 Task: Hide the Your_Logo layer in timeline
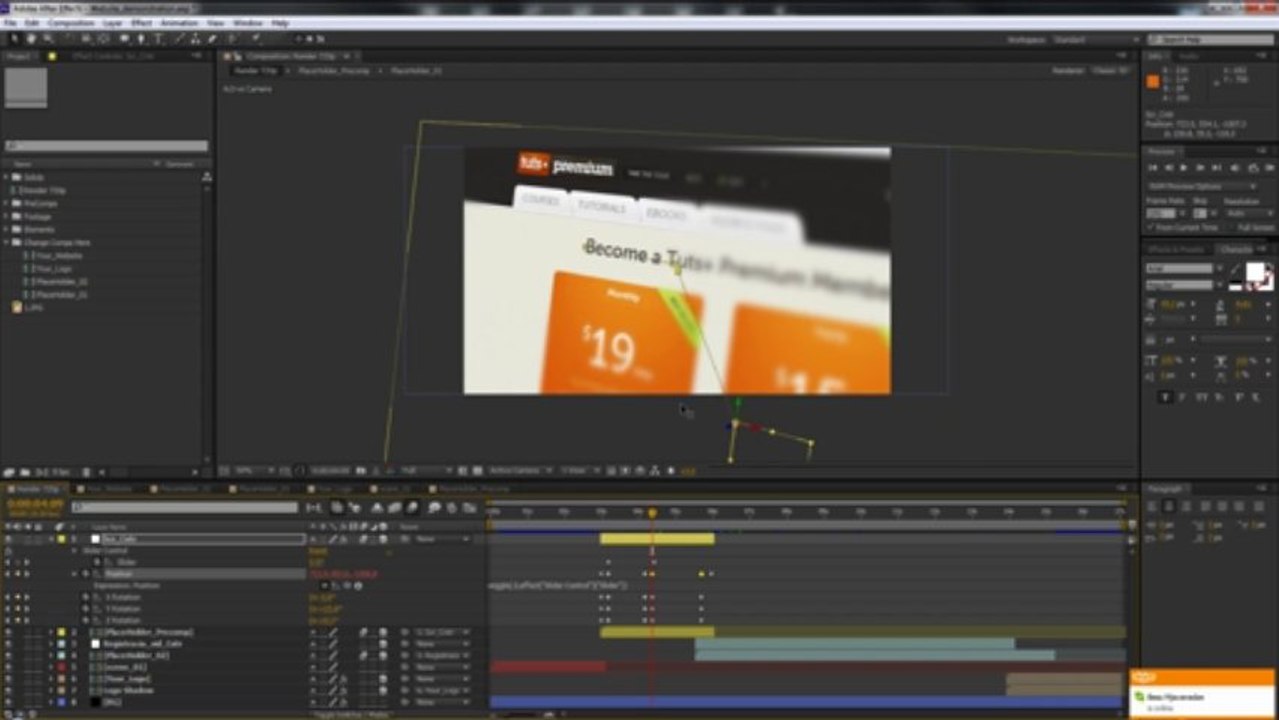pos(8,679)
